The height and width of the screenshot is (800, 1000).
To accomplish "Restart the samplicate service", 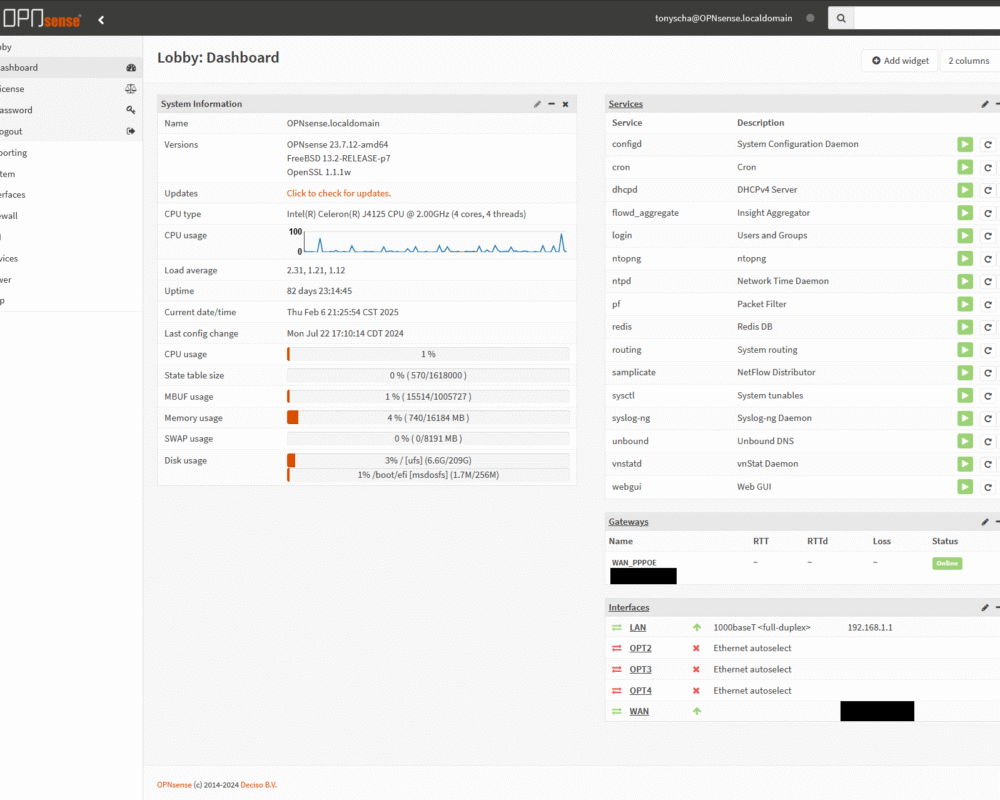I will coord(987,373).
